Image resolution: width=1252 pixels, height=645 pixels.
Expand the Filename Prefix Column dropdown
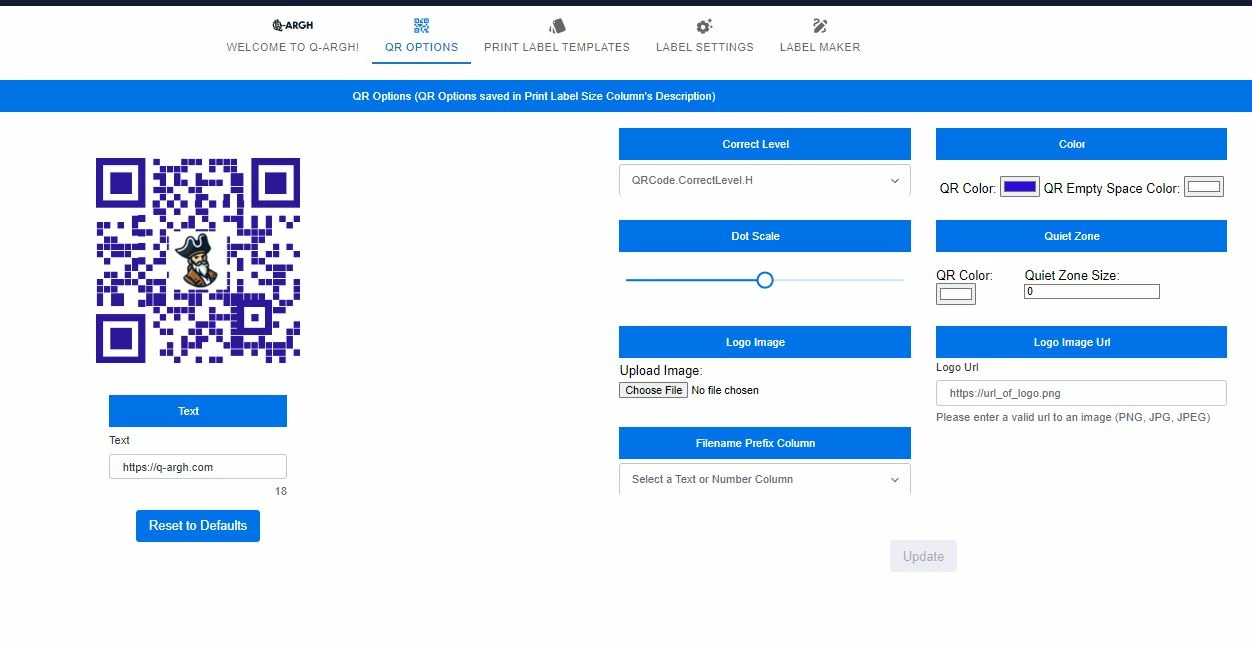point(765,479)
